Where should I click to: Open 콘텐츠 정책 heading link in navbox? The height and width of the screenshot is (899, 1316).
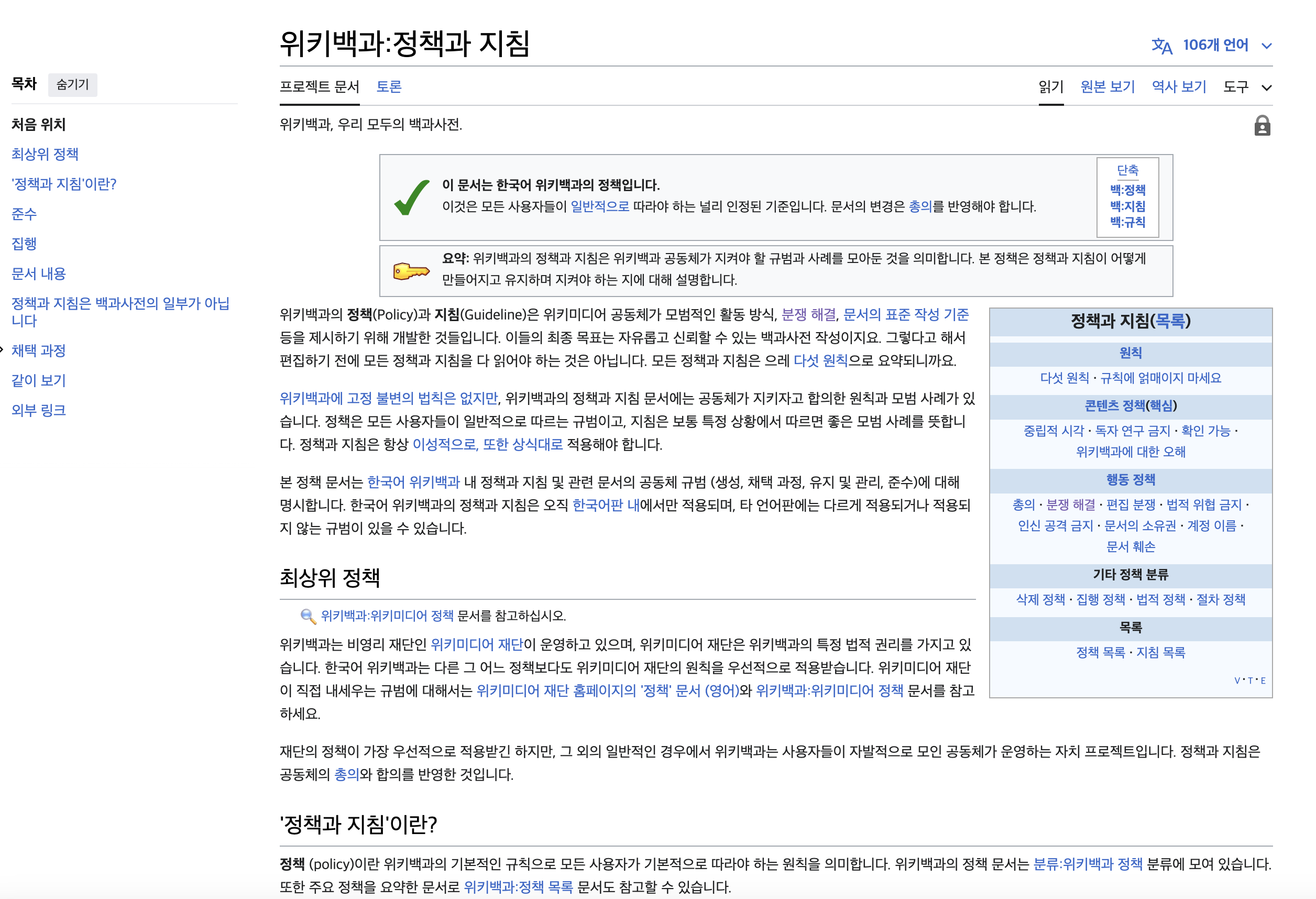(1114, 406)
